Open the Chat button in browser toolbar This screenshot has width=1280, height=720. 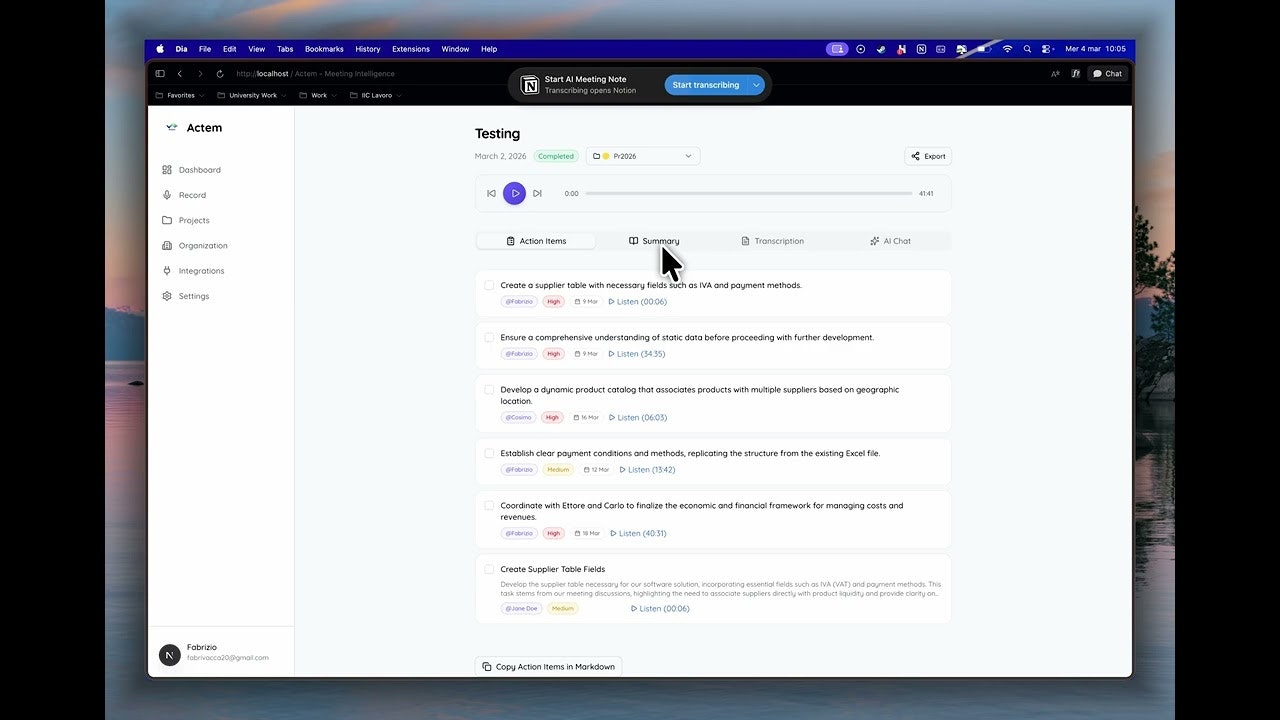(x=1107, y=73)
